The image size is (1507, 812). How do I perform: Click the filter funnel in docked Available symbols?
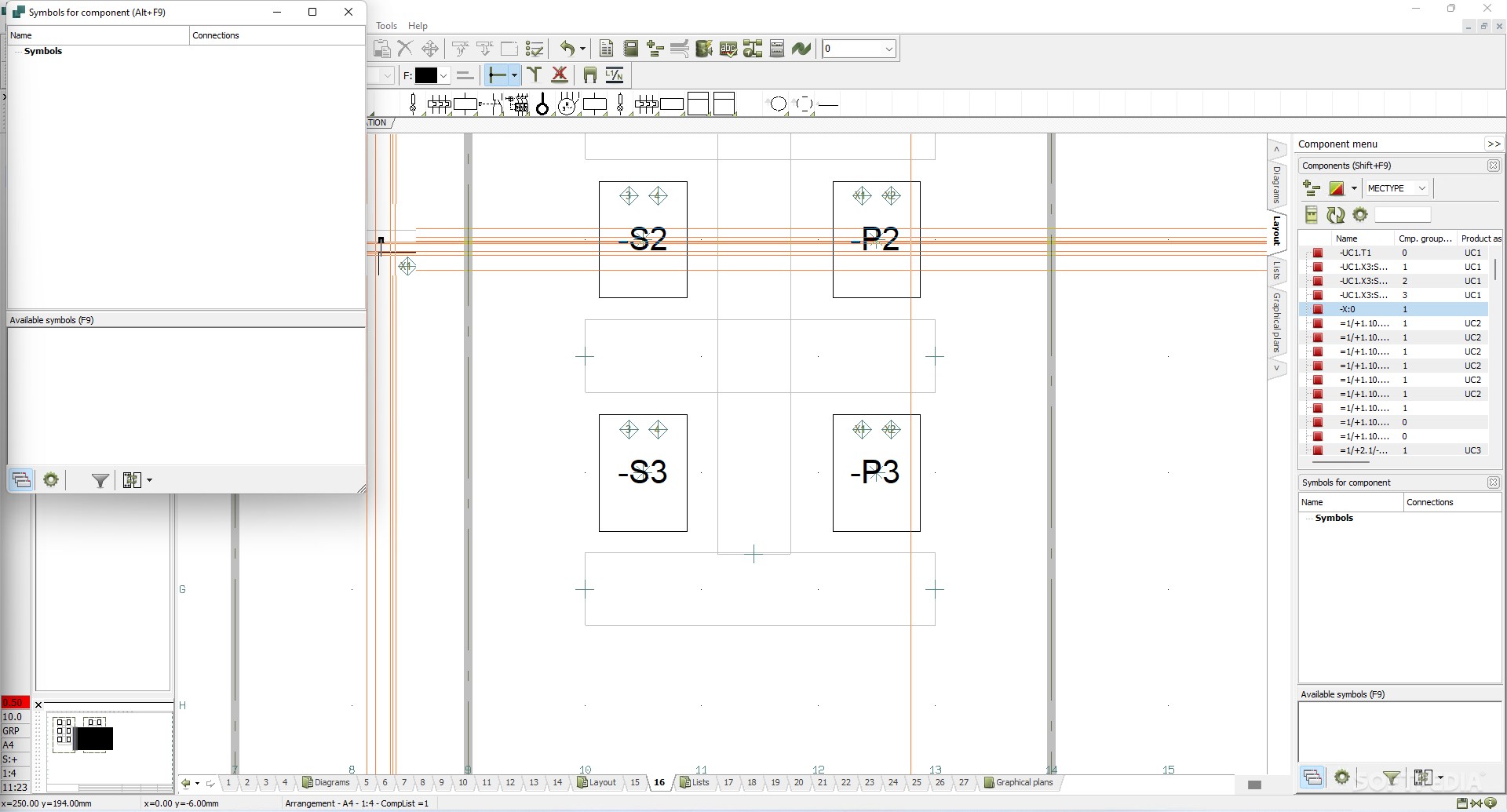coord(1391,777)
